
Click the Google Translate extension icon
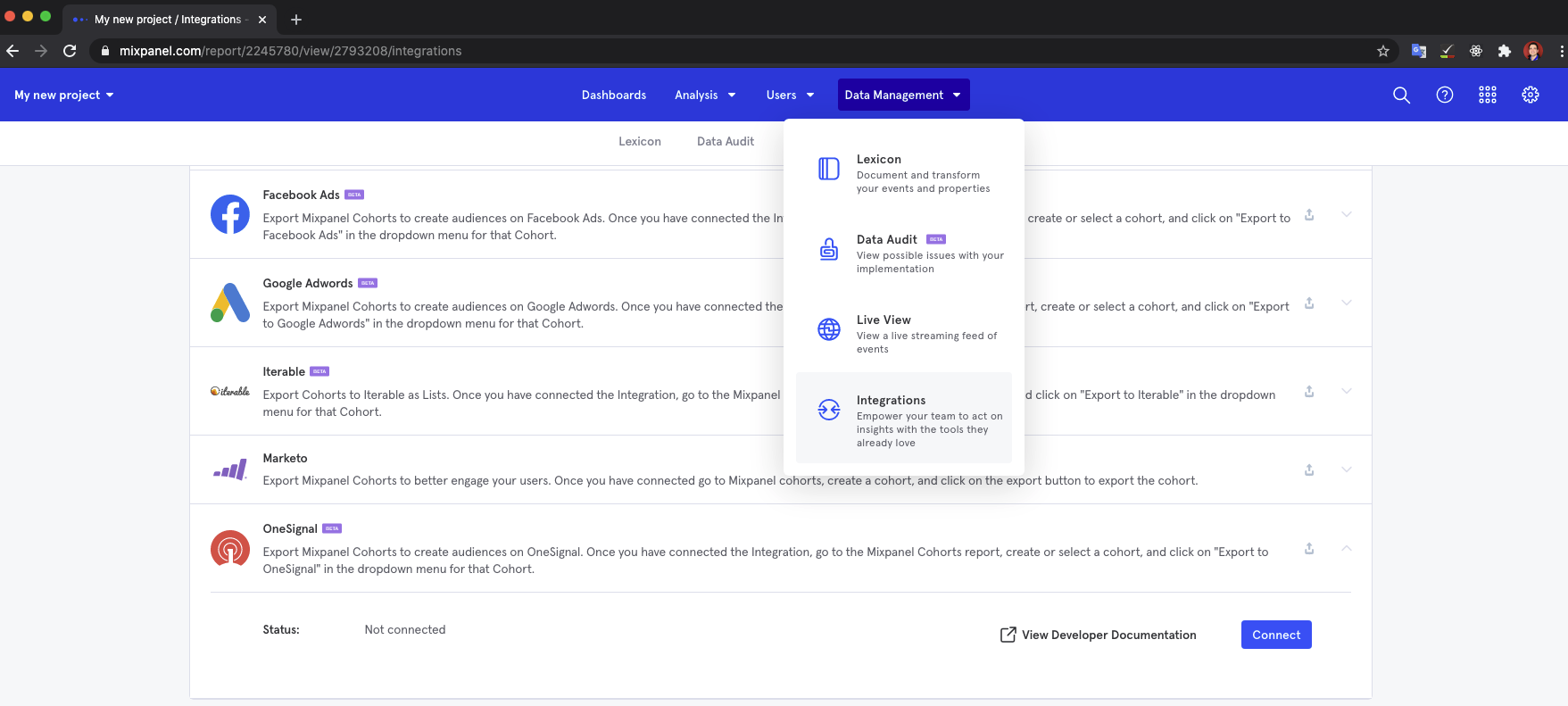click(1419, 51)
